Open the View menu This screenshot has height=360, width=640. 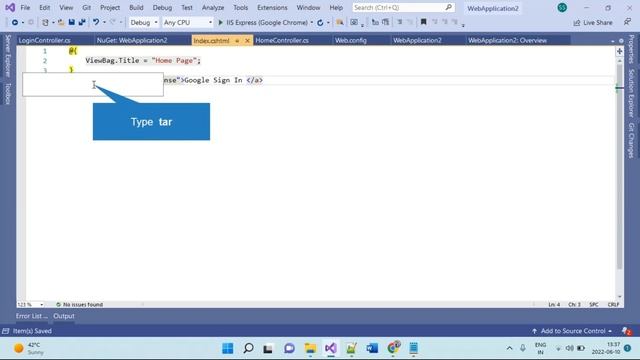click(x=66, y=7)
